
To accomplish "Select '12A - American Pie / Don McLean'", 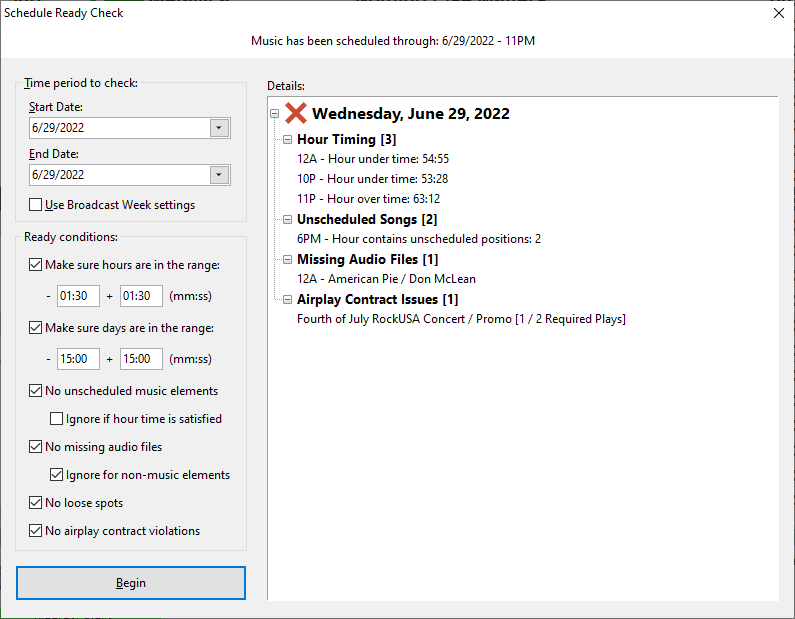I will click(x=386, y=279).
